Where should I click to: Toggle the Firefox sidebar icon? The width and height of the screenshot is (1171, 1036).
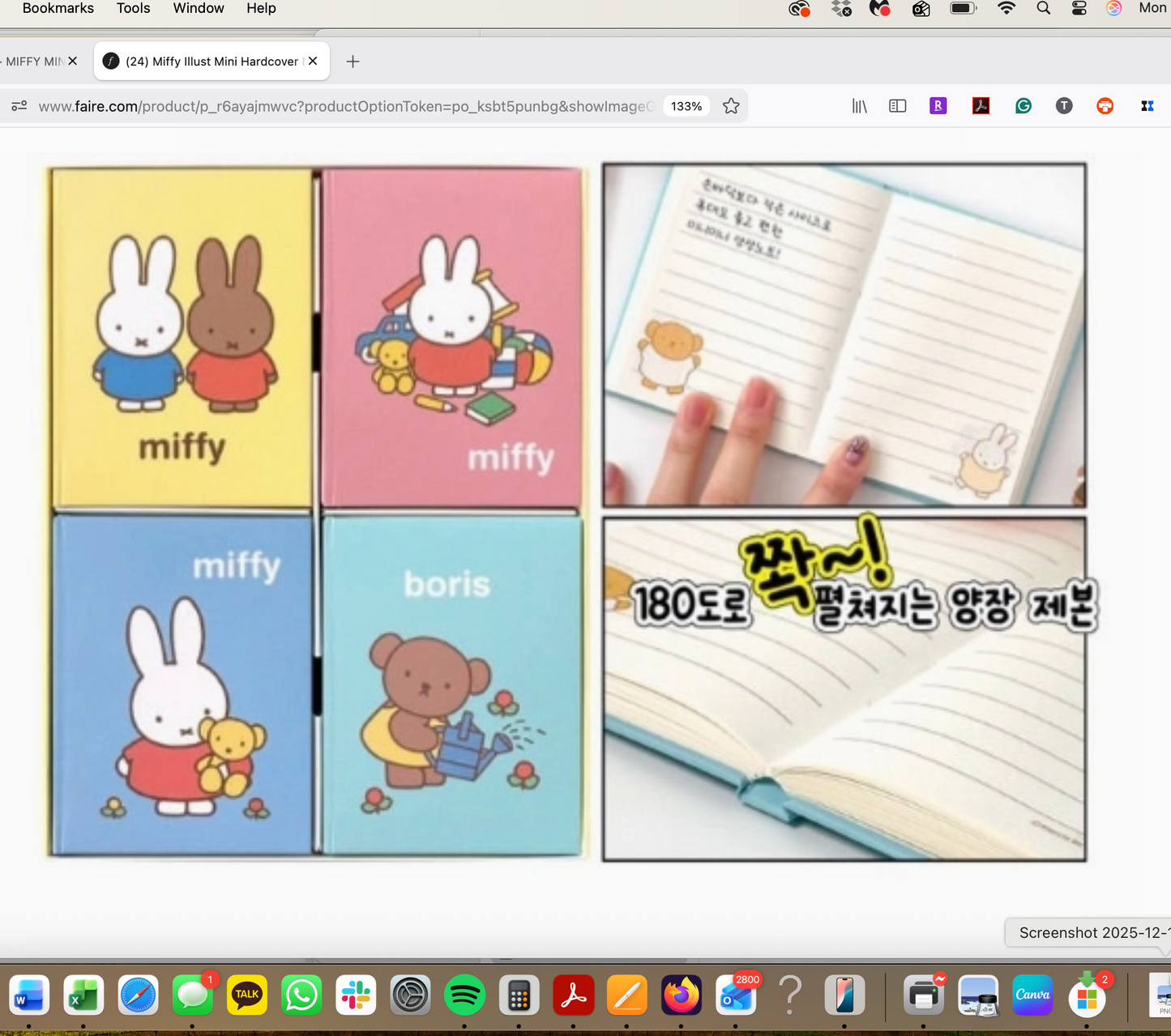pos(898,106)
